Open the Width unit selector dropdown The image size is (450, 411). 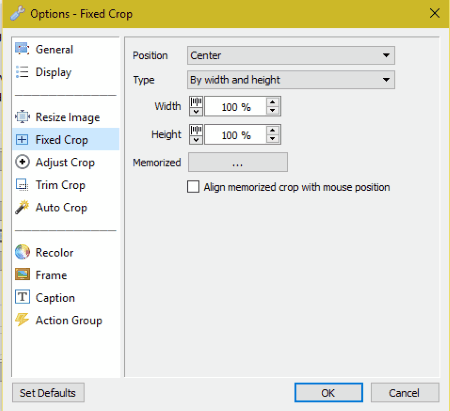(196, 106)
